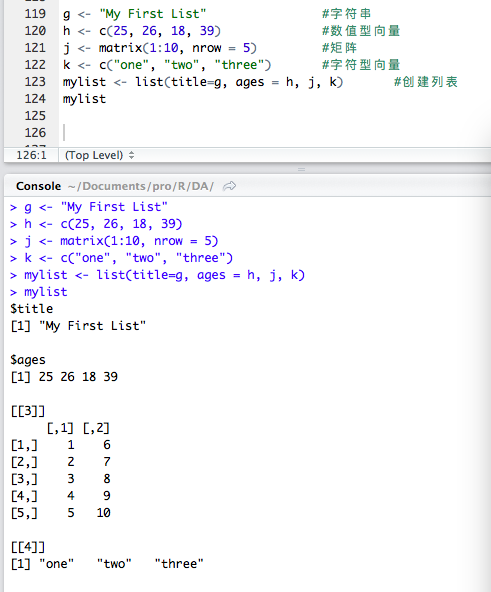Image resolution: width=491 pixels, height=592 pixels.
Task: Click matrix value 10 in row [5,]
Action: pyautogui.click(x=103, y=513)
